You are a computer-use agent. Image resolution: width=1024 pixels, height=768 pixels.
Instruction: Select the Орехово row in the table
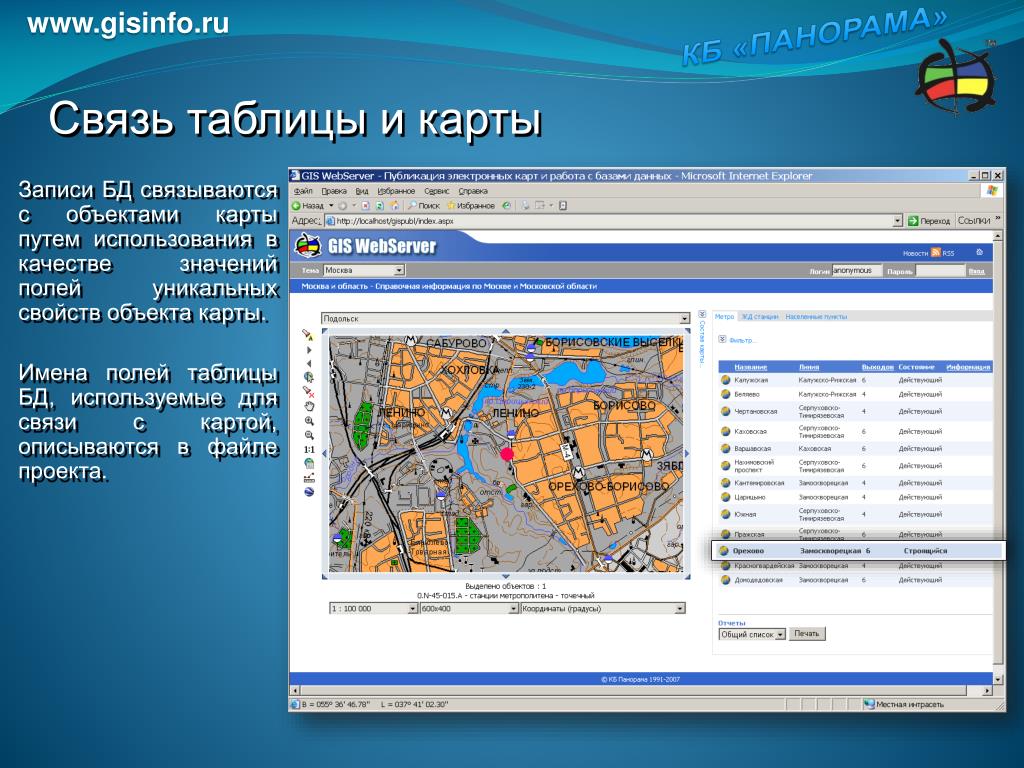click(857, 551)
